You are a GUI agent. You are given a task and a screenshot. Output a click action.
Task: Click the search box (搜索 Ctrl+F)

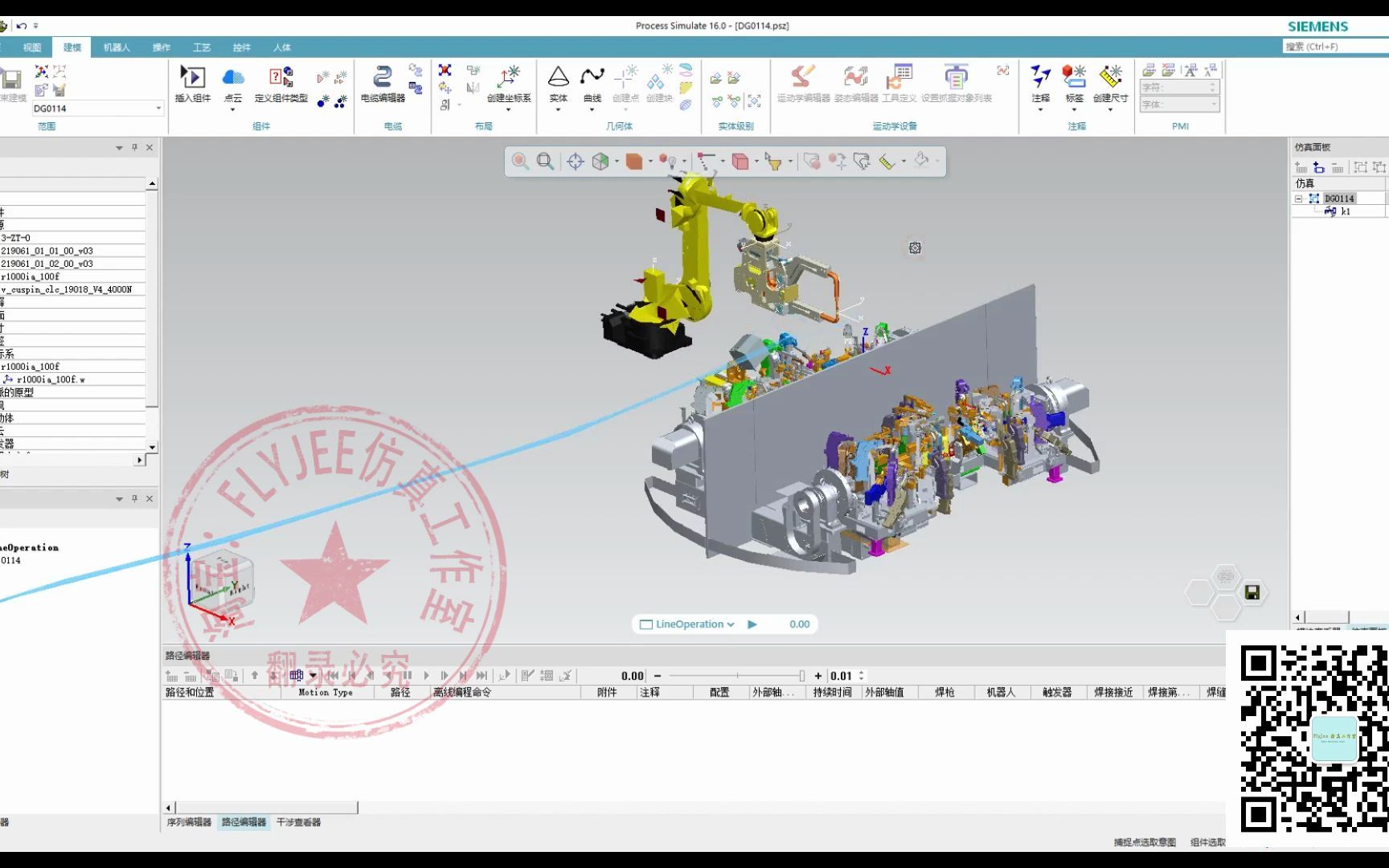coord(1335,47)
